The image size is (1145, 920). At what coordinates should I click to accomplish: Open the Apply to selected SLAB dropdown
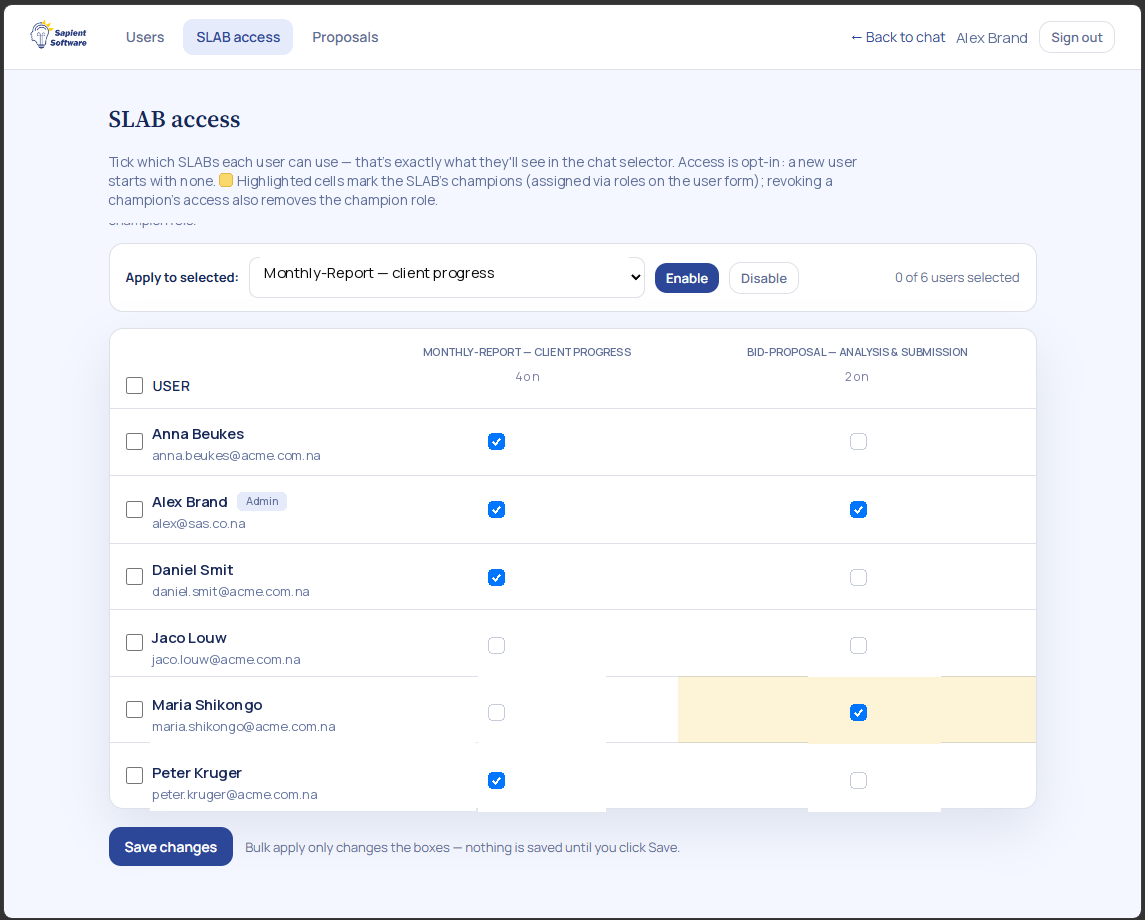(x=447, y=277)
